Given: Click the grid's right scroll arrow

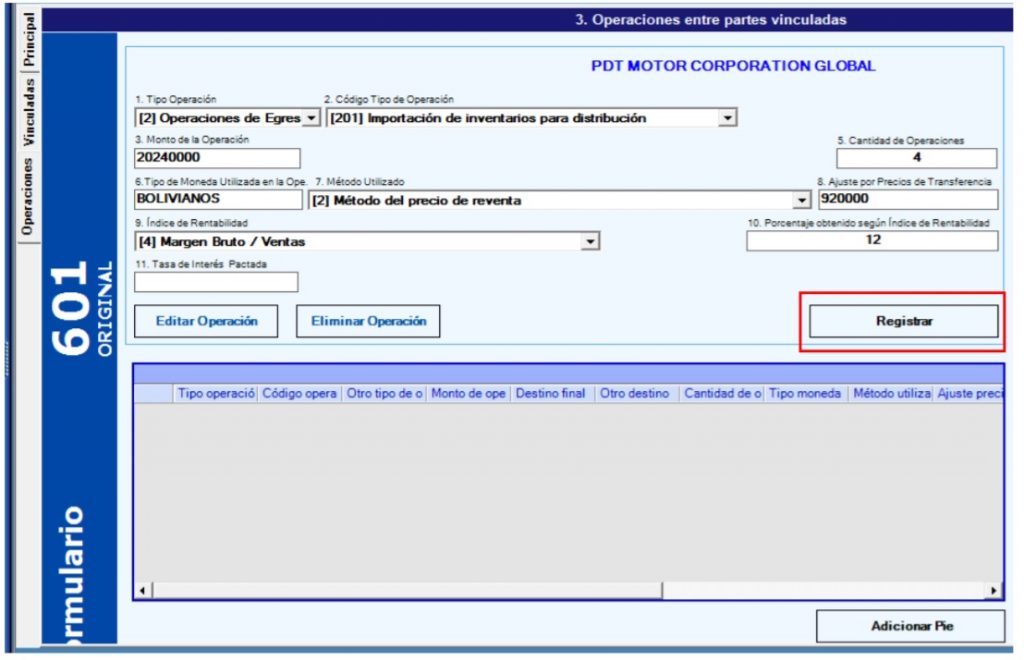Looking at the screenshot, I should click(993, 591).
